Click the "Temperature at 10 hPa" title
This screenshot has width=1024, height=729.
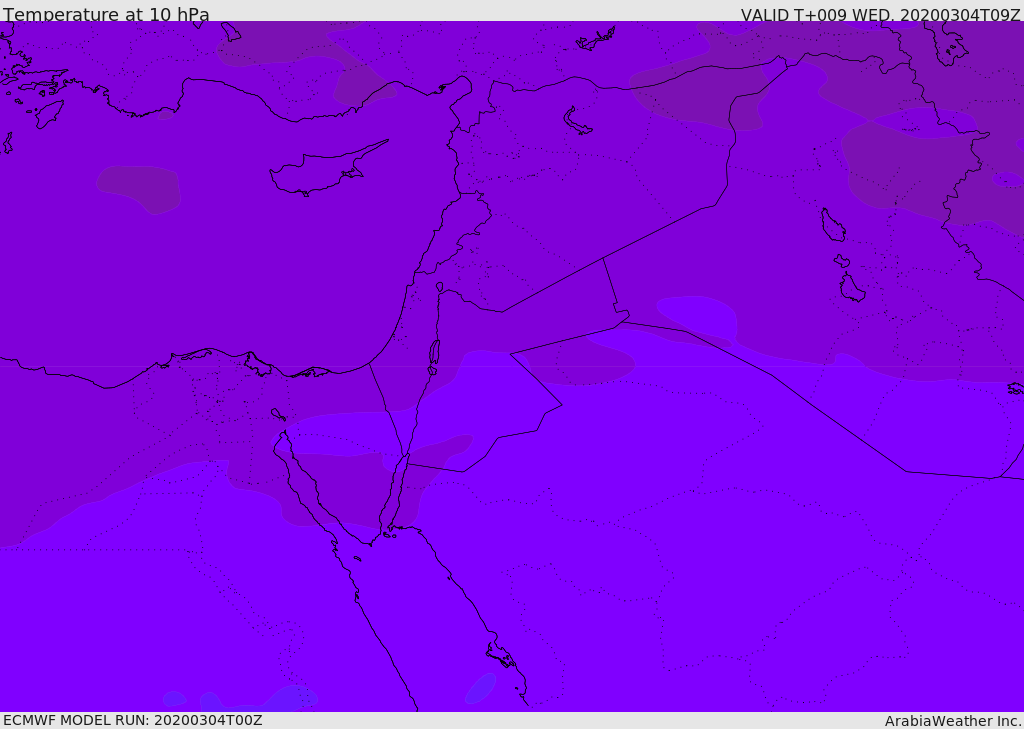106,15
